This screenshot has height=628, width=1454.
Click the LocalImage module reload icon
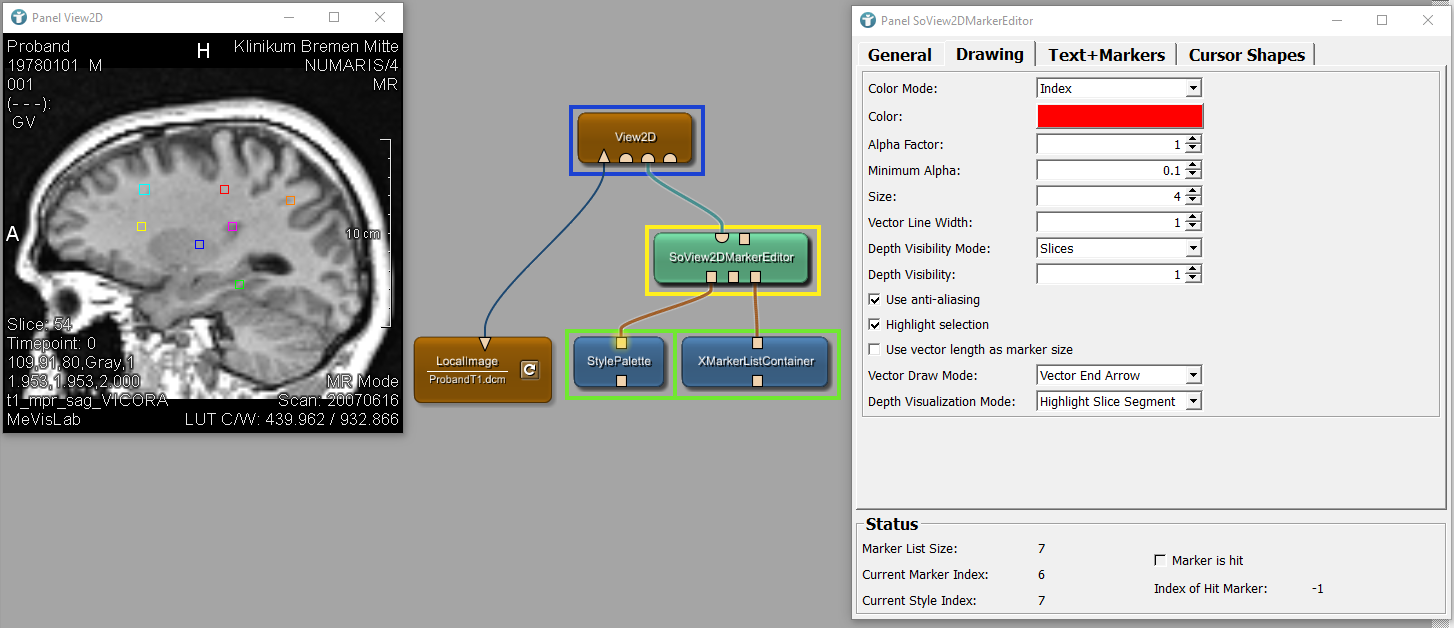pyautogui.click(x=530, y=370)
